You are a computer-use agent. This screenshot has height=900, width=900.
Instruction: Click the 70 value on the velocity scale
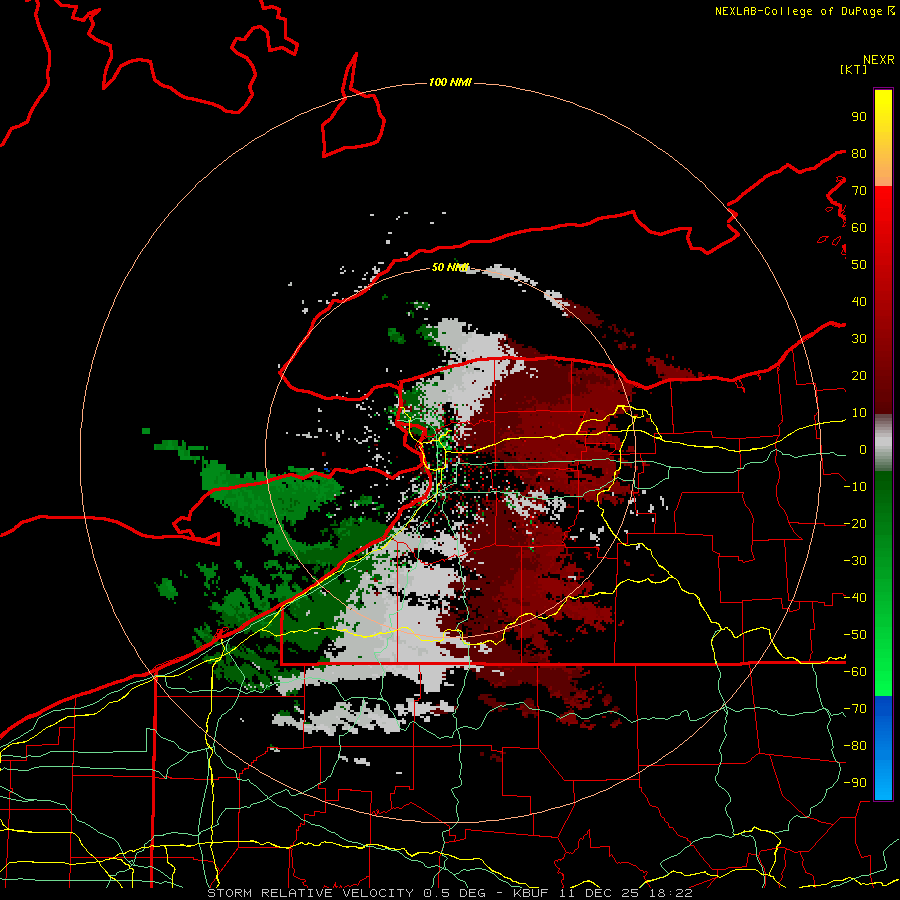tap(859, 191)
